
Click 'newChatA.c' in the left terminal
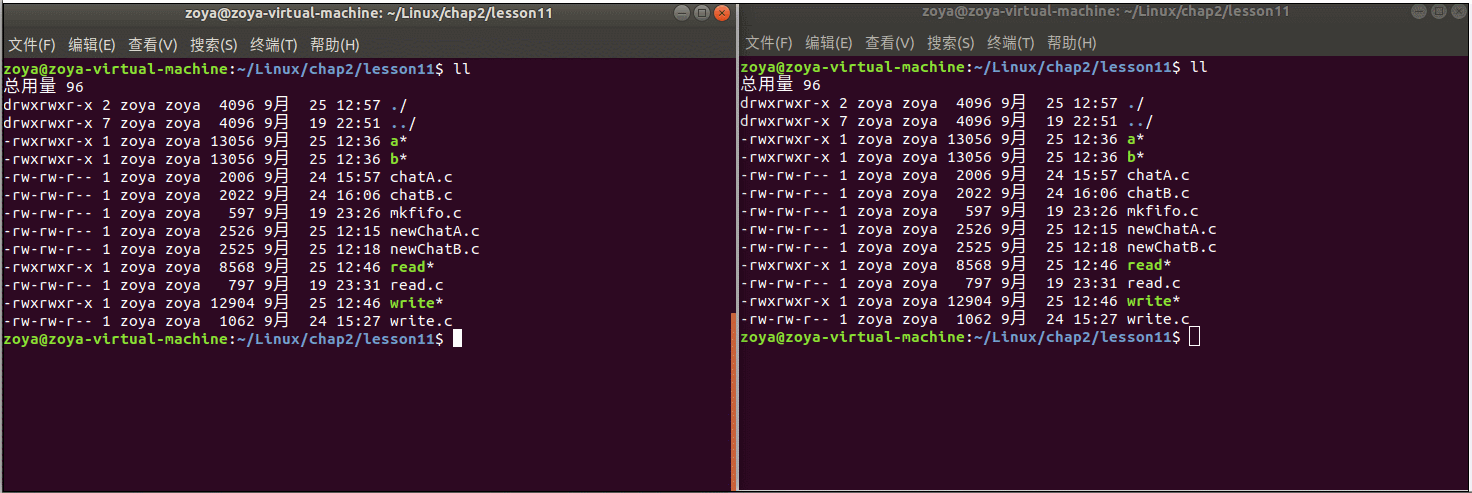[435, 231]
